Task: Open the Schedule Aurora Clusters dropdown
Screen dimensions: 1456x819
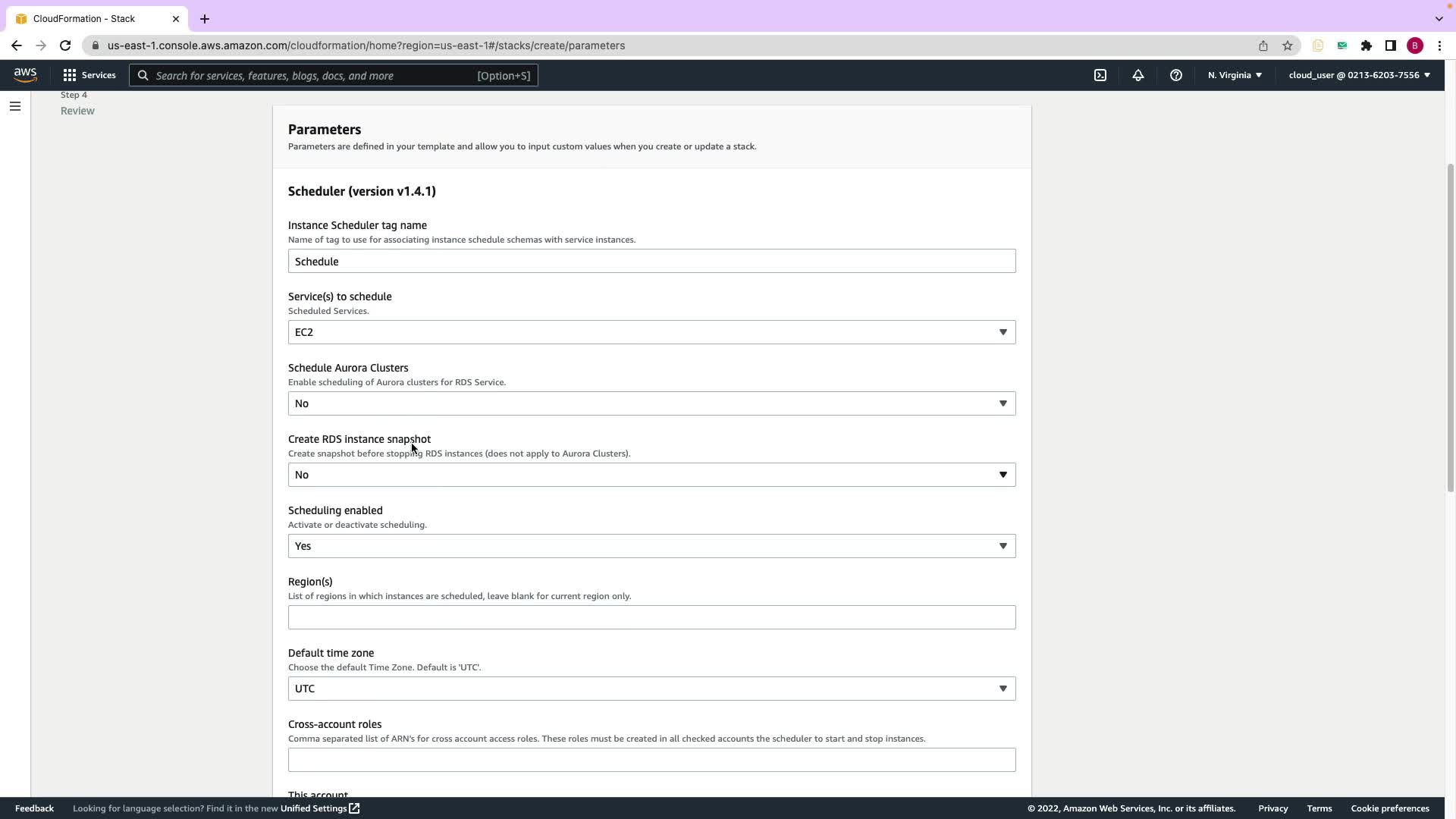Action: pos(651,403)
